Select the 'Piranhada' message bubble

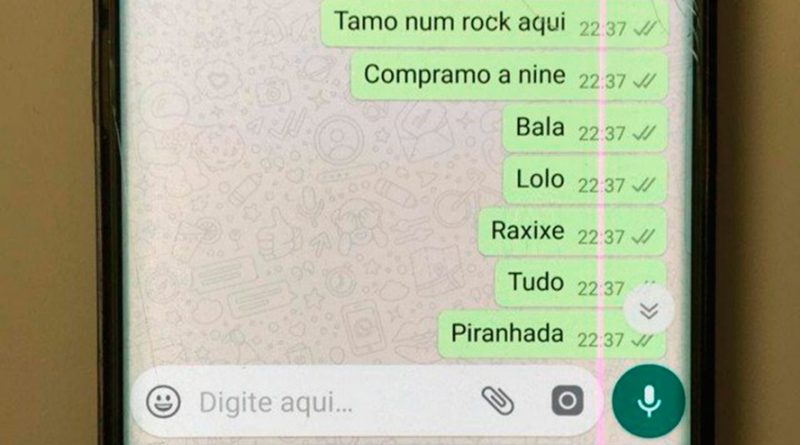(x=552, y=335)
